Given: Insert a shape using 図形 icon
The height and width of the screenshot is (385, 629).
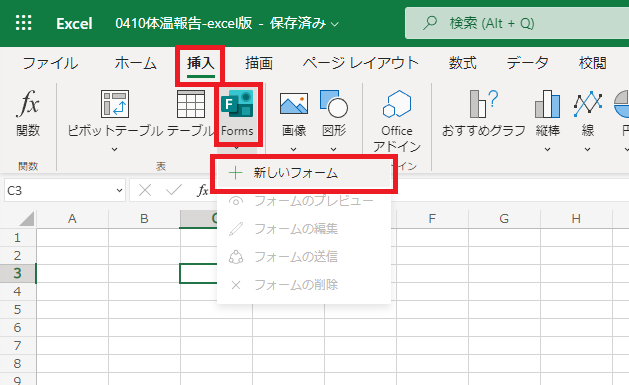Looking at the screenshot, I should (x=334, y=104).
